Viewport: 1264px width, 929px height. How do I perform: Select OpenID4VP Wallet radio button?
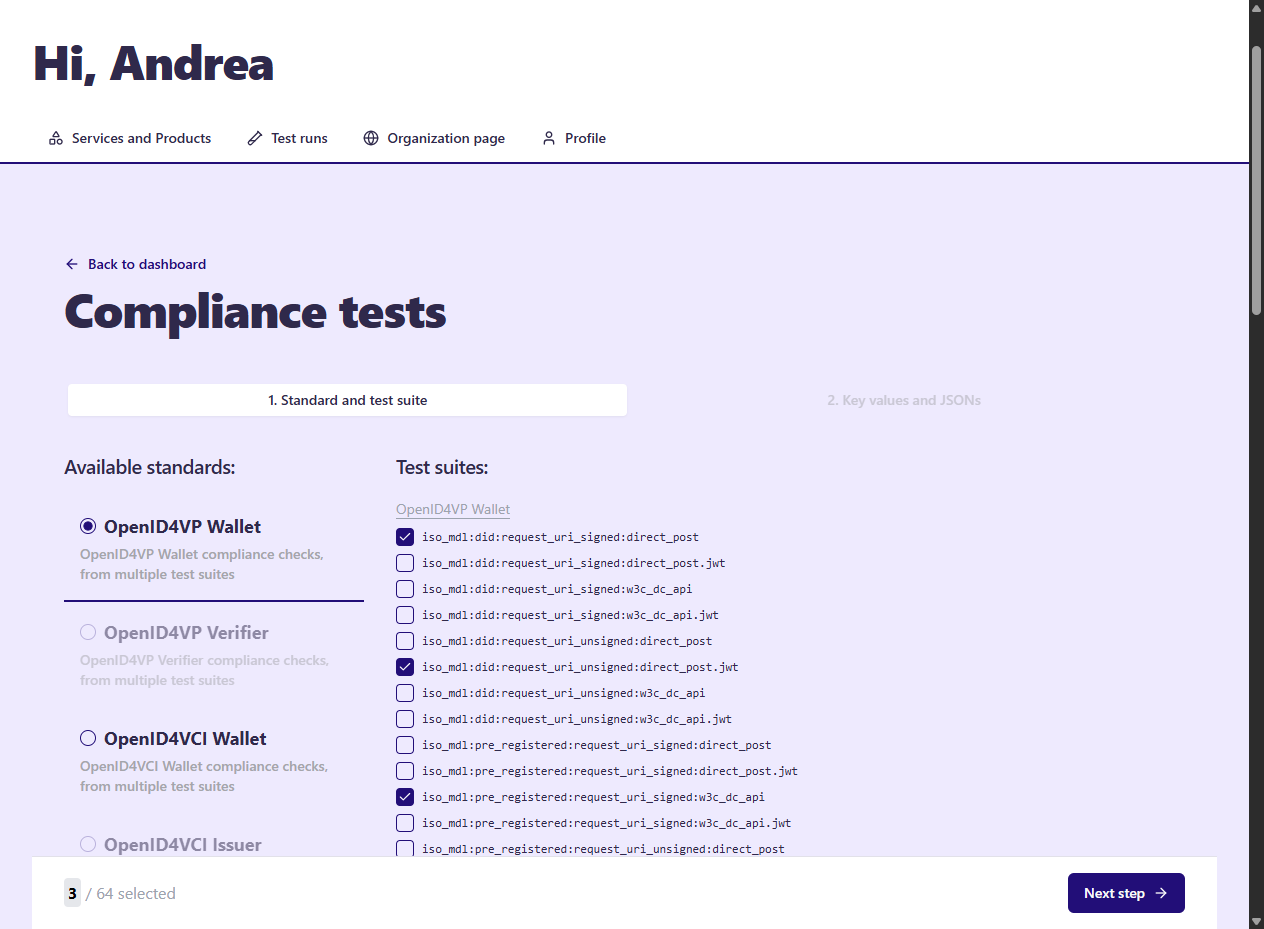pos(88,526)
